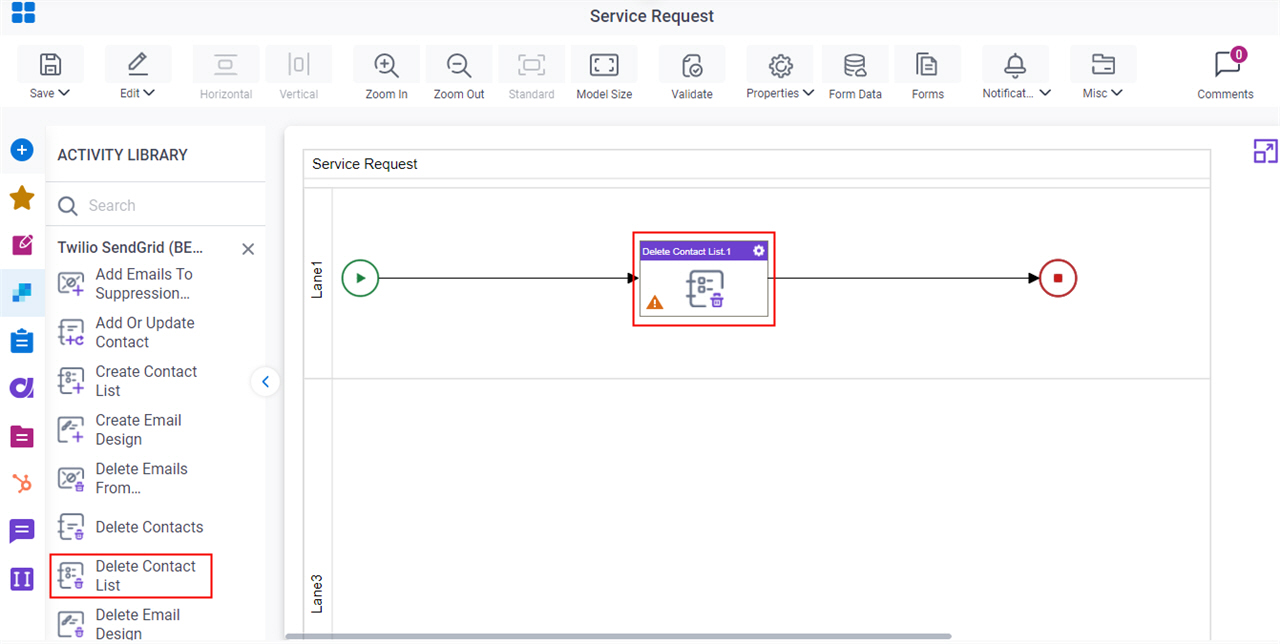Screen dimensions: 1280x644
Task: Click the blue plus add icon
Action: 22,150
